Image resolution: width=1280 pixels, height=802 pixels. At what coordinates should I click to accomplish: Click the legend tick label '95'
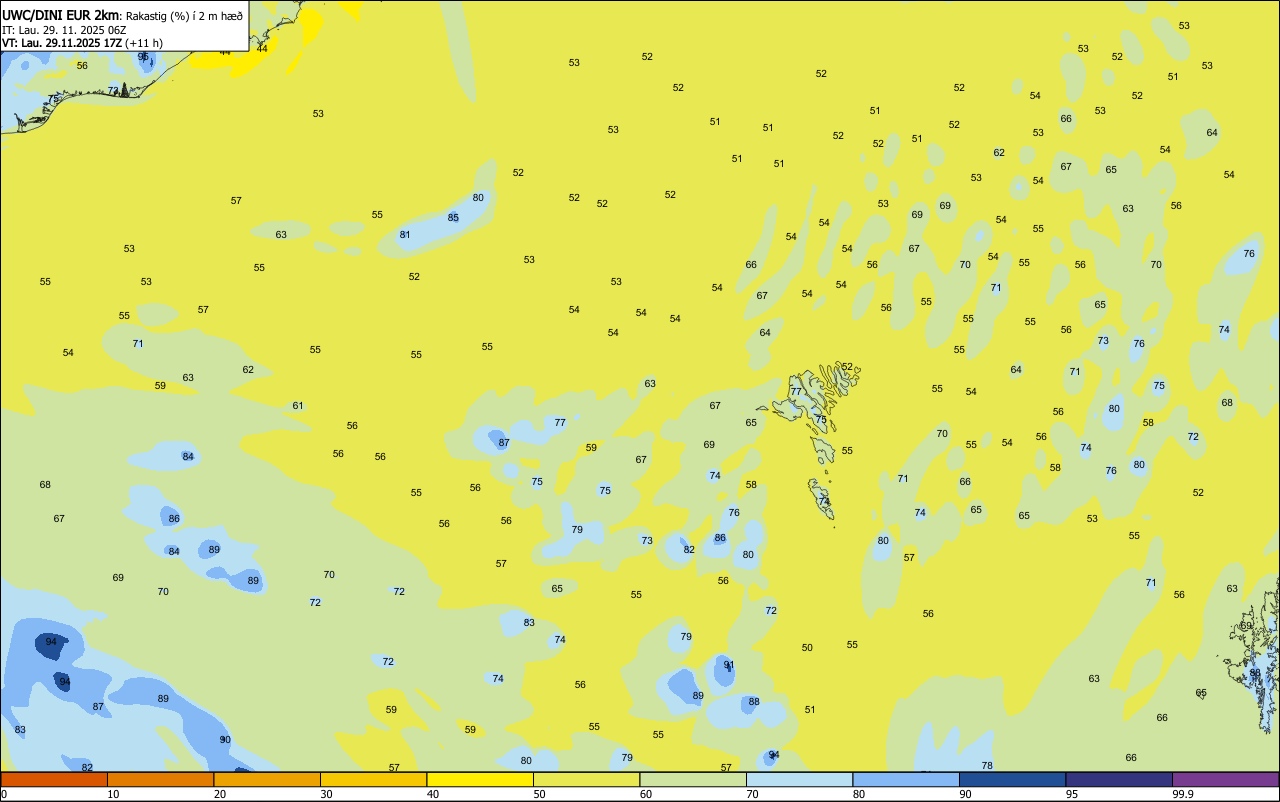[1072, 794]
